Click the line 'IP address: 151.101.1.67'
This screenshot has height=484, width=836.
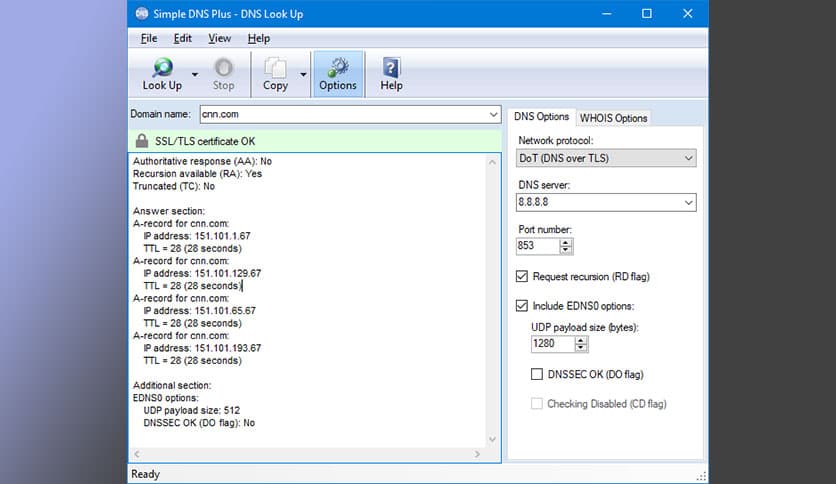(x=197, y=236)
